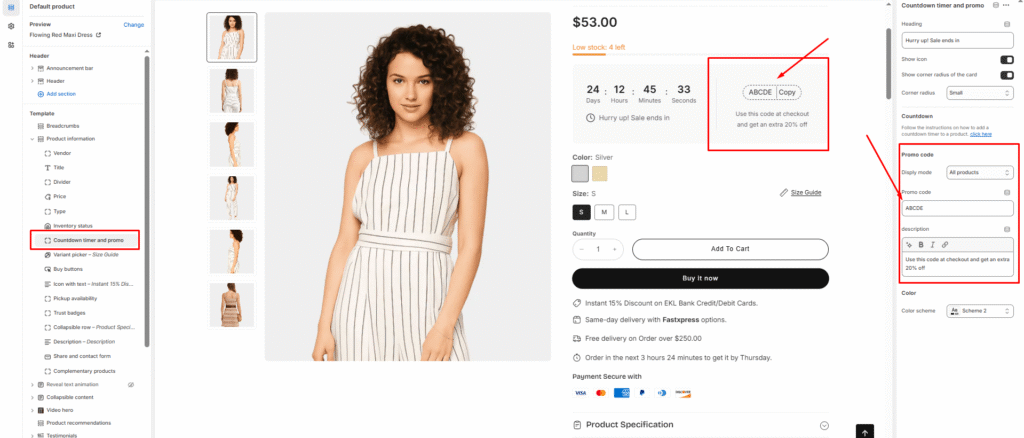
Task: Click the settings gear icon in left rail
Action: click(10, 26)
